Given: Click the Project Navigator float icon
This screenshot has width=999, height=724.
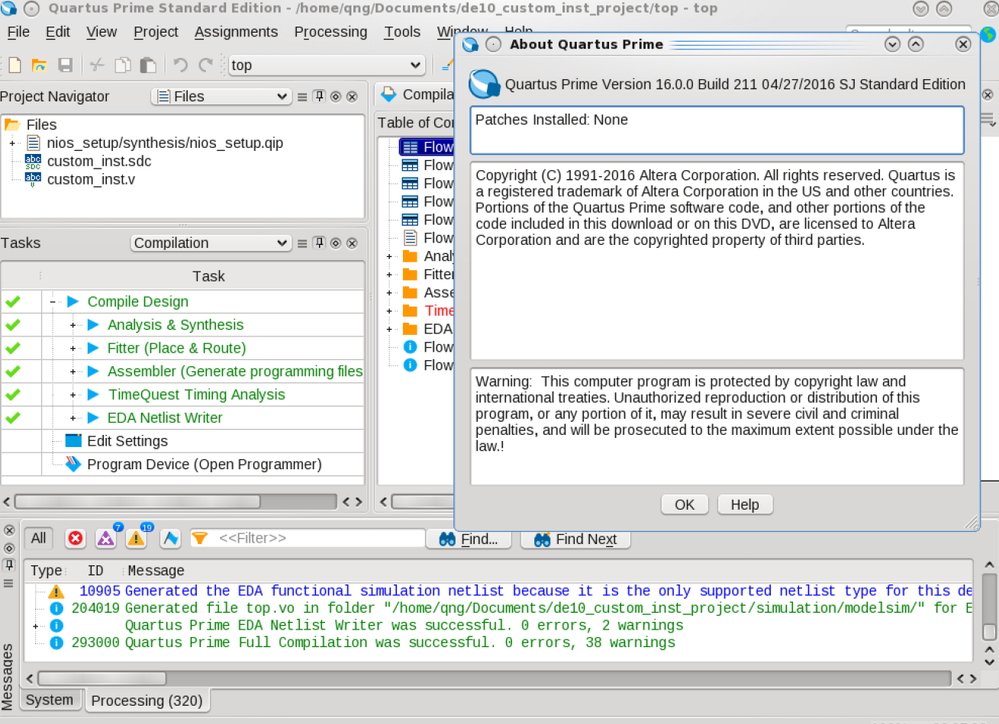Looking at the screenshot, I should coord(336,97).
